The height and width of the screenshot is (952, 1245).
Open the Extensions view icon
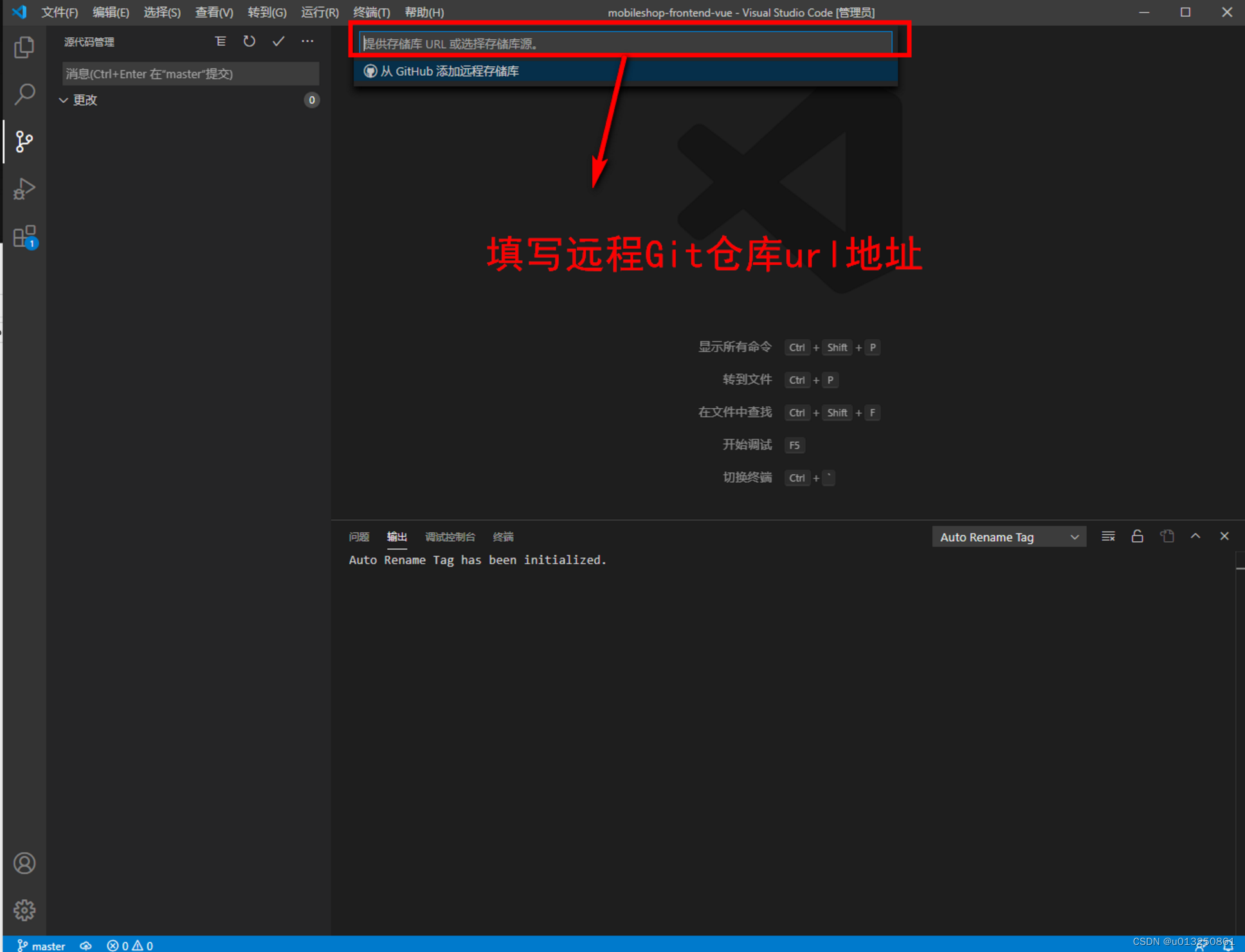tap(24, 237)
